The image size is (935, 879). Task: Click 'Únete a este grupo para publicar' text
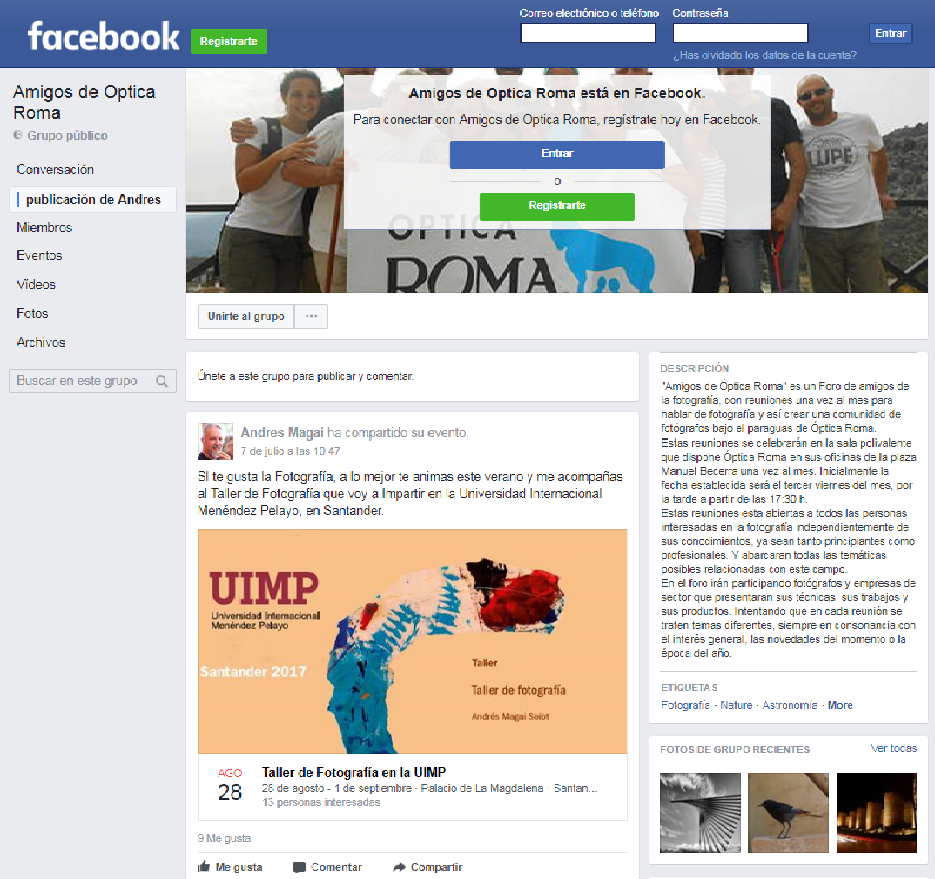pyautogui.click(x=306, y=376)
